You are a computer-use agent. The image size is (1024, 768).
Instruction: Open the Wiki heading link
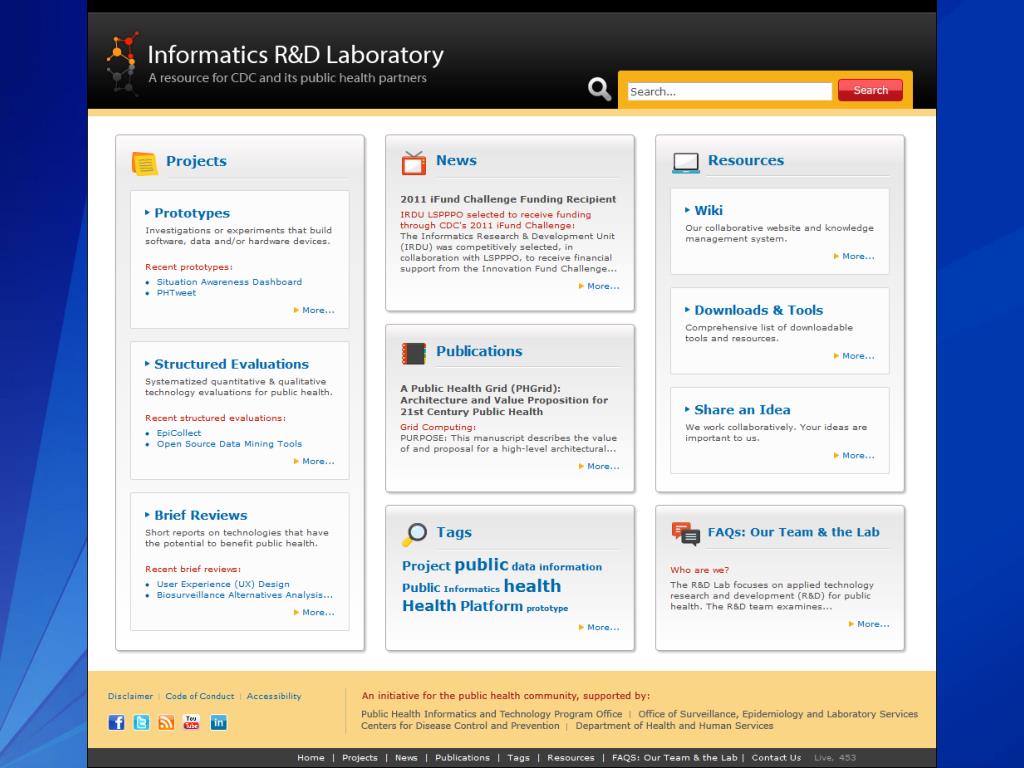pos(709,210)
